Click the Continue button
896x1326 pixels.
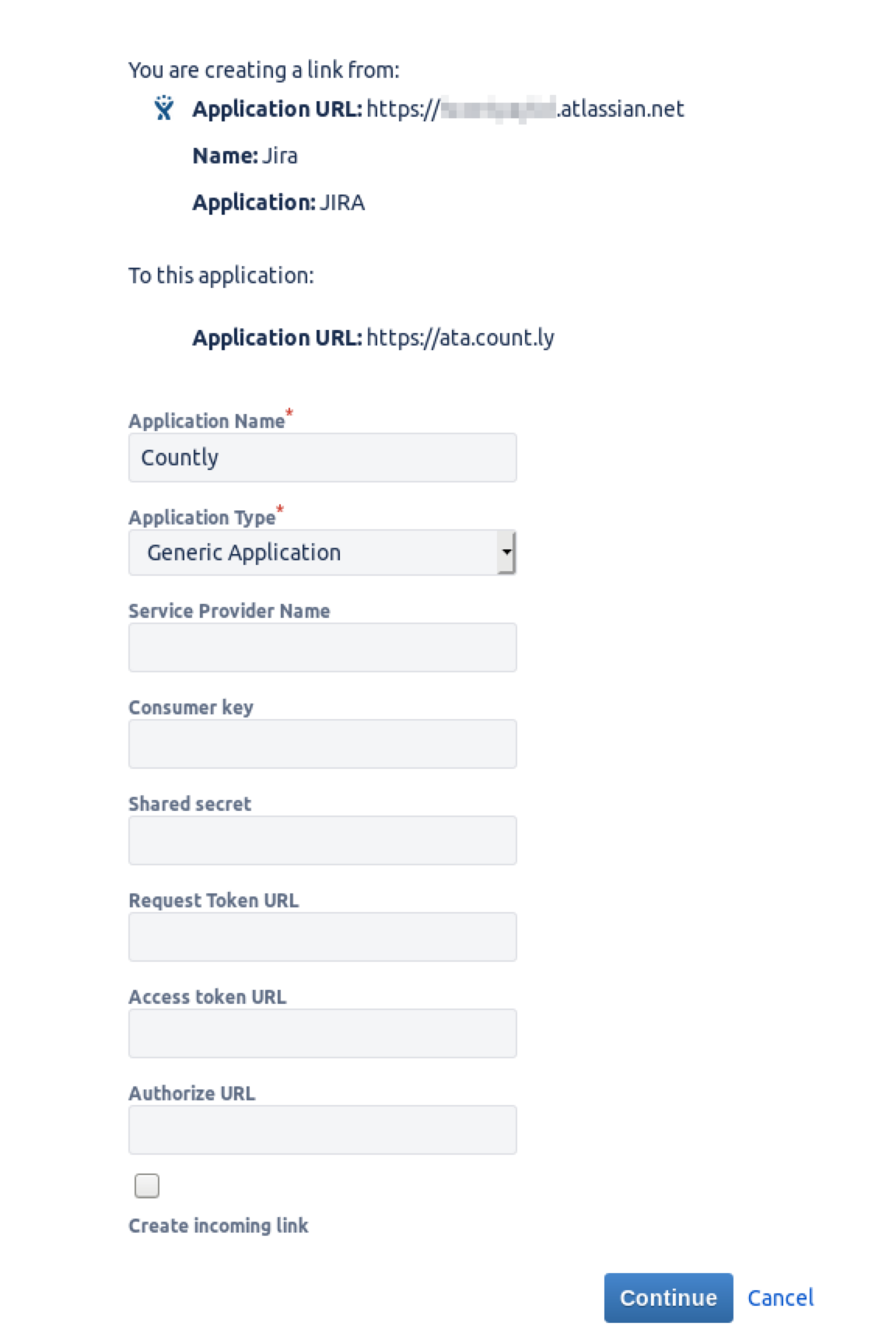click(x=668, y=1297)
